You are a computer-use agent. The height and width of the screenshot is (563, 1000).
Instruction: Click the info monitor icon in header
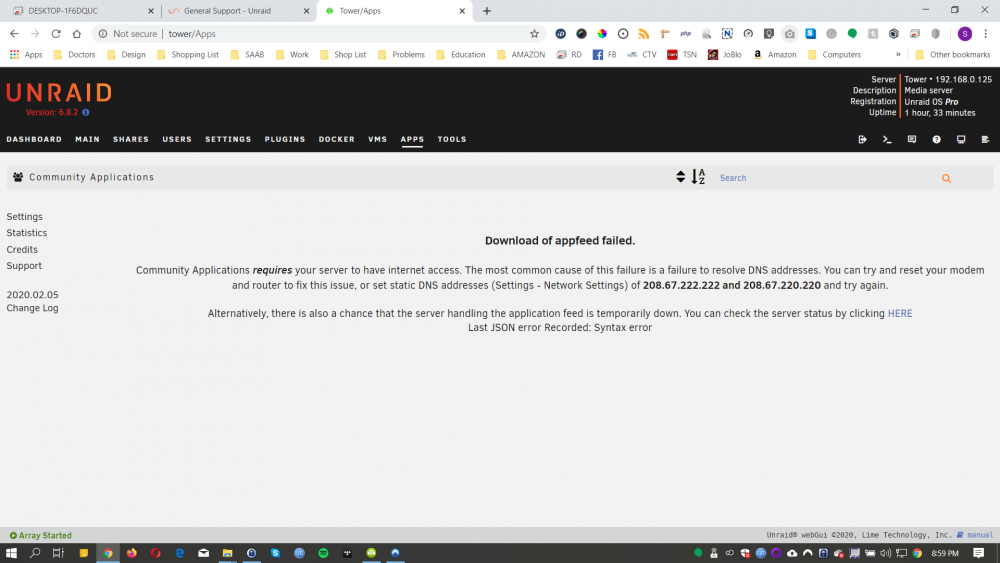tap(961, 139)
